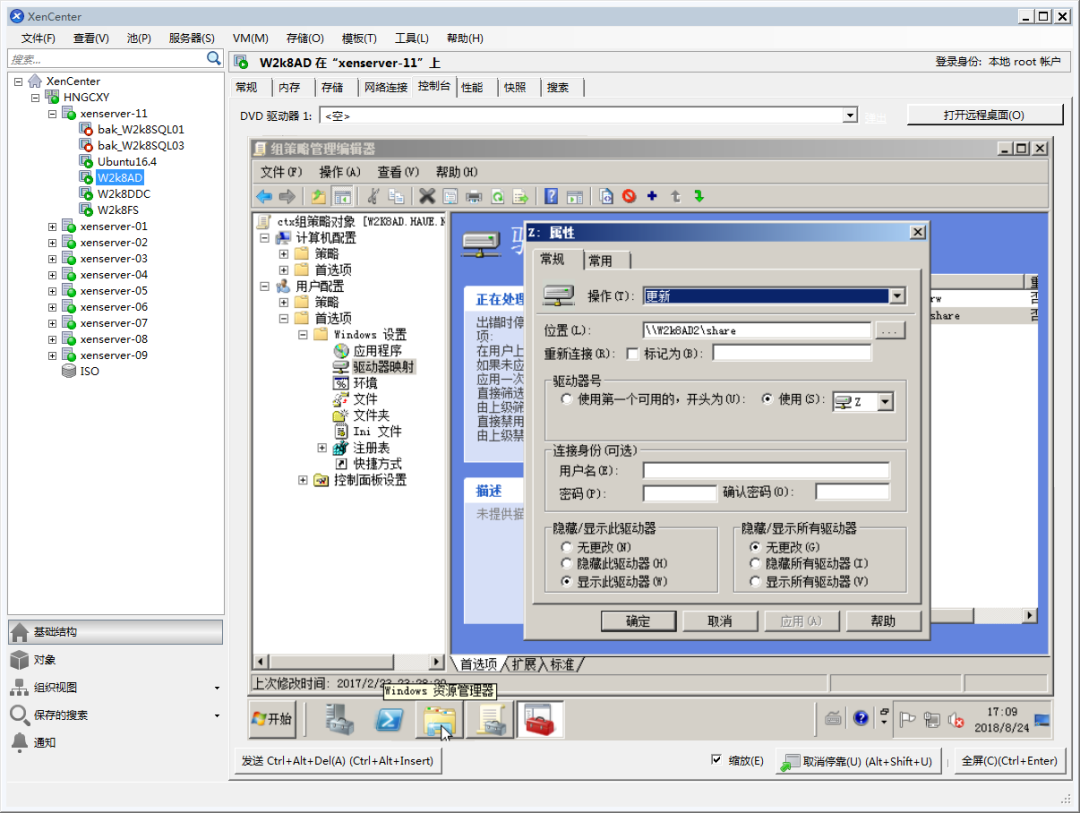Open the Action menu in Group Policy editor
Viewport: 1080px width, 813px height.
coord(340,172)
